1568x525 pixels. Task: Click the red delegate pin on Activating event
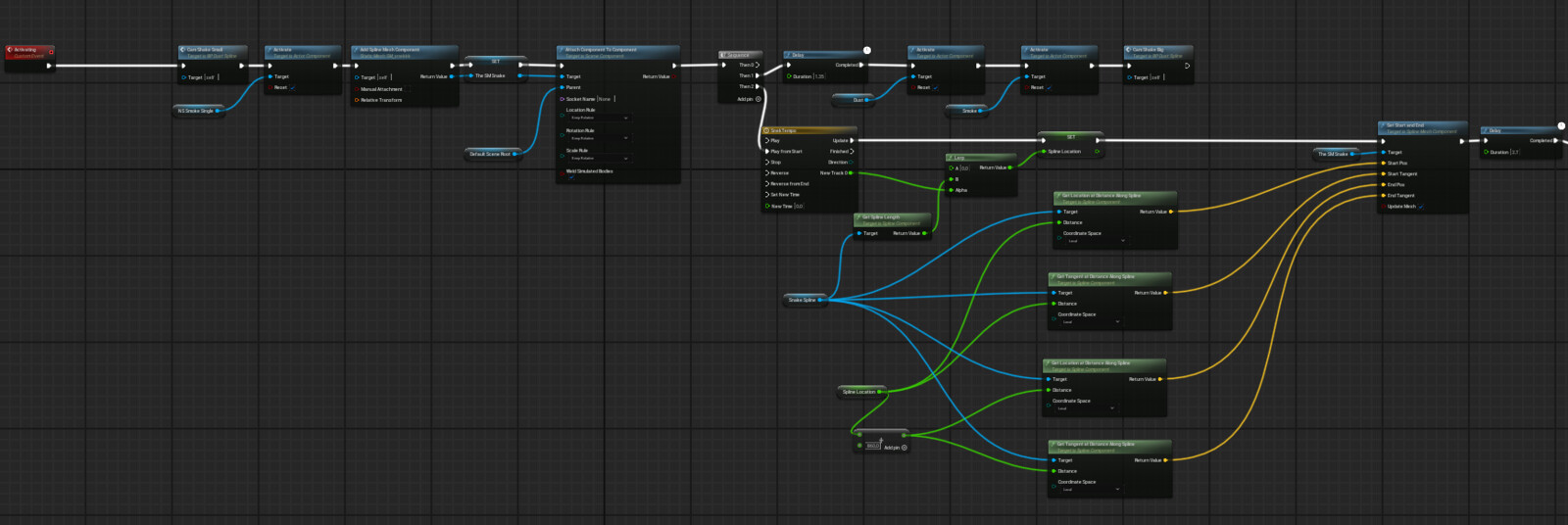click(51, 51)
